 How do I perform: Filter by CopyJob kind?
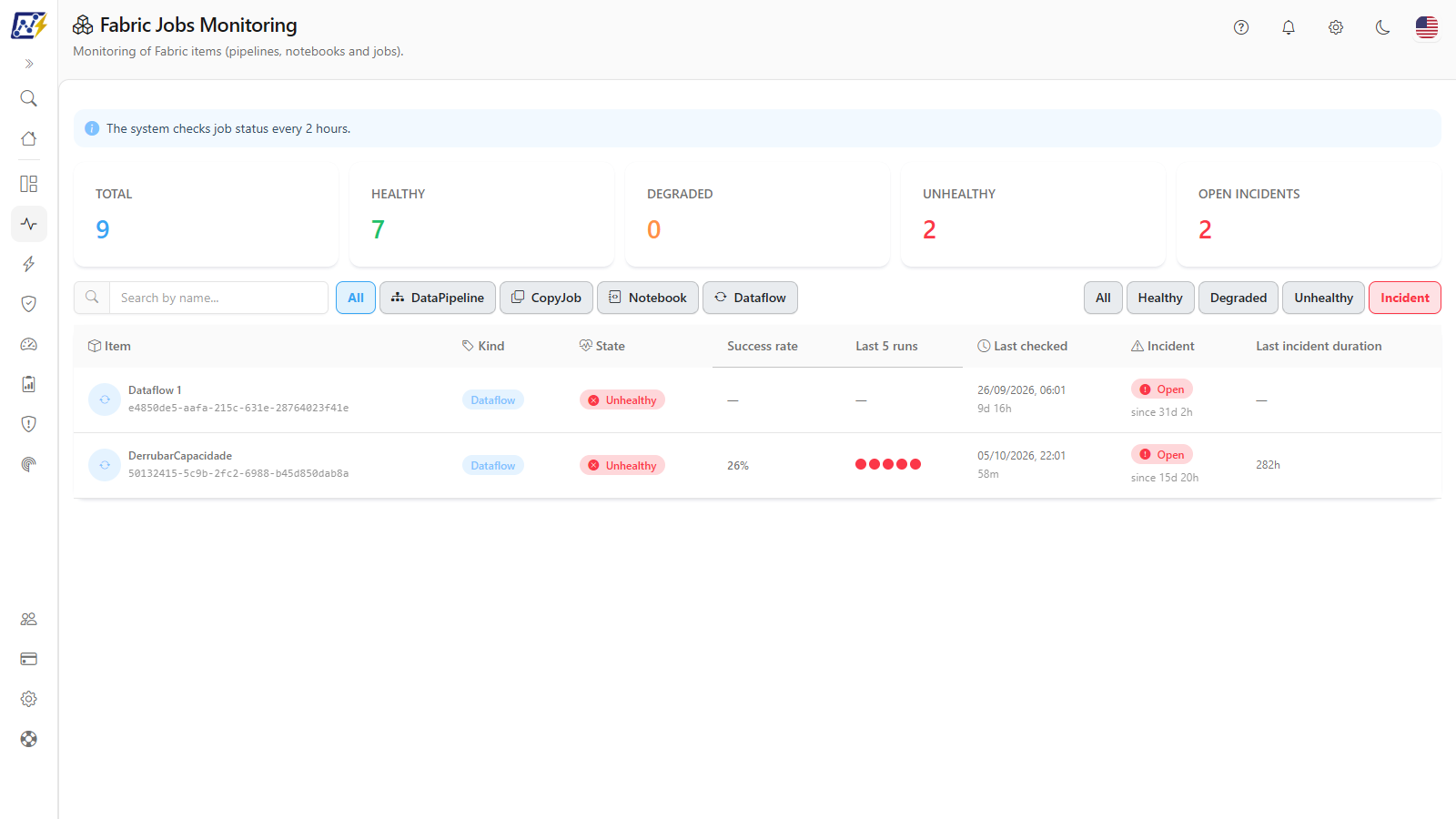pos(547,298)
